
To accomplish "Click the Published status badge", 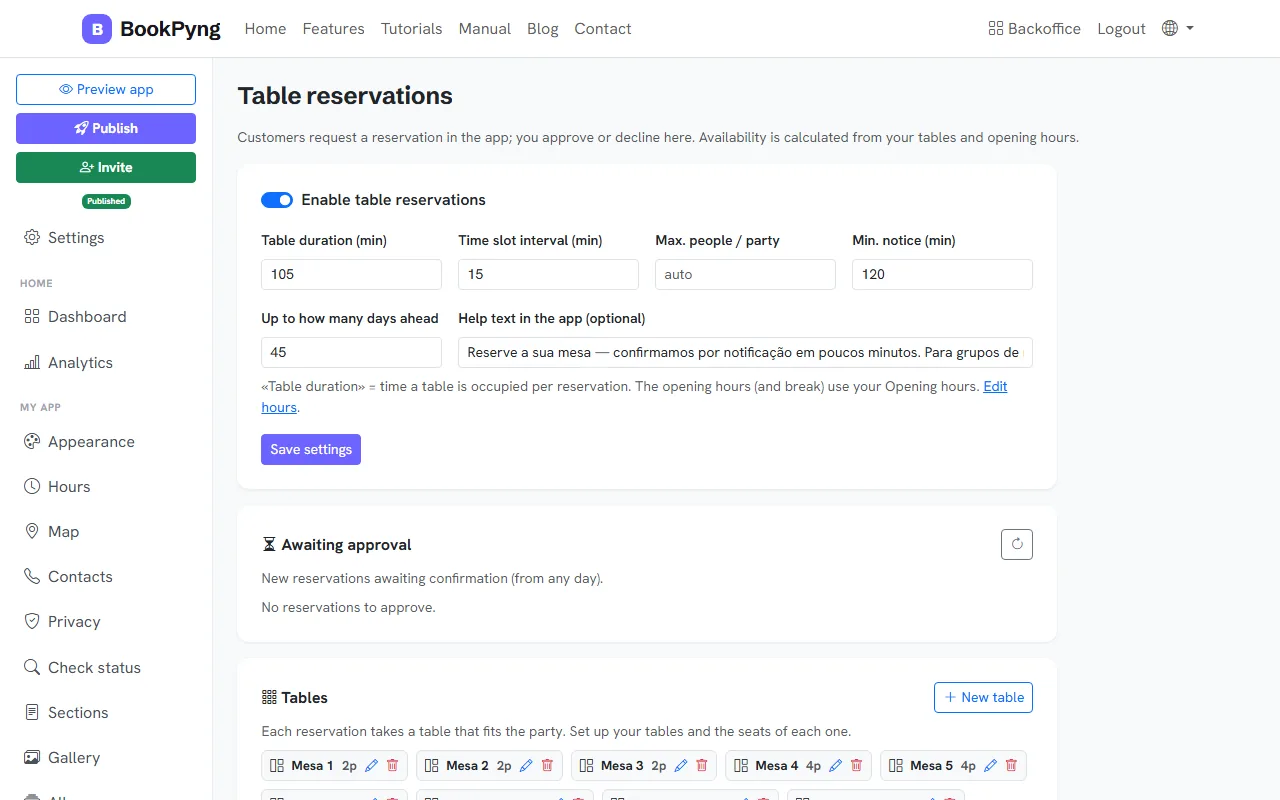I will pyautogui.click(x=106, y=201).
